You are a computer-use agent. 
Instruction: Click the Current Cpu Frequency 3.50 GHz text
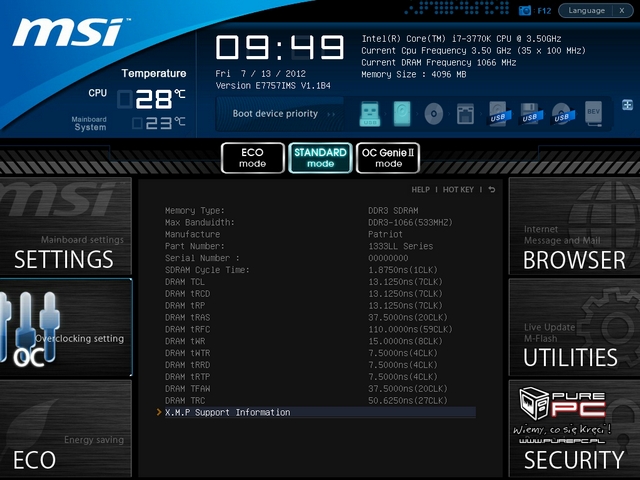click(x=473, y=51)
